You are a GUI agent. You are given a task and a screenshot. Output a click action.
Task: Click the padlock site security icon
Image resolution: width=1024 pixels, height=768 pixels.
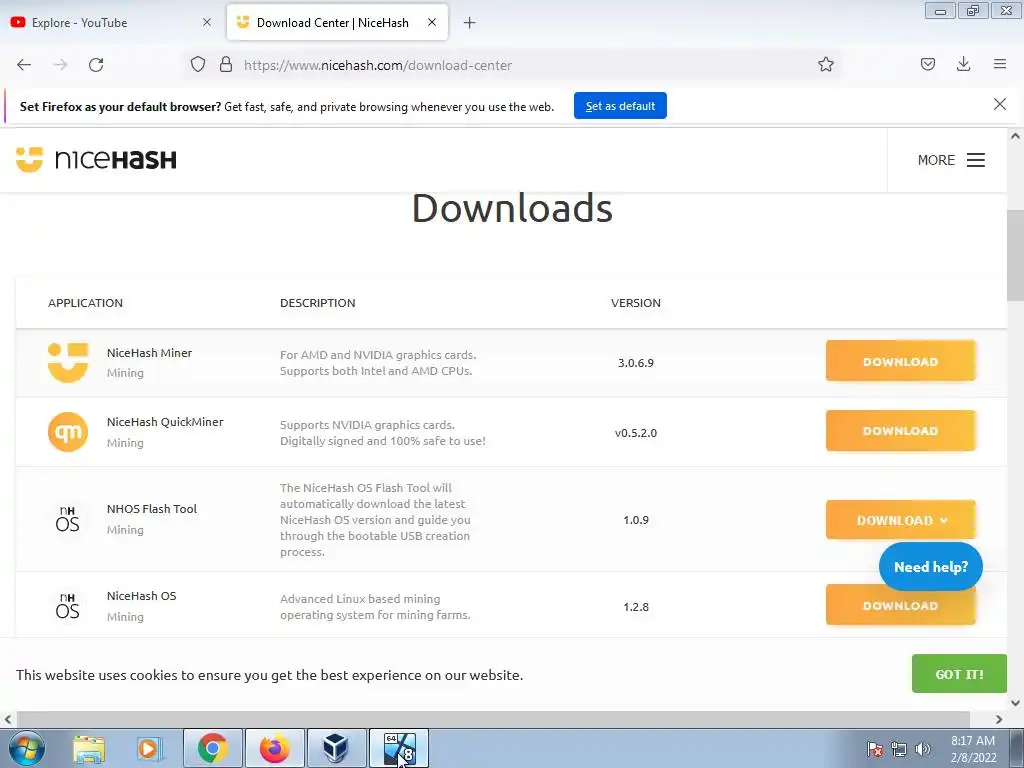[x=226, y=65]
